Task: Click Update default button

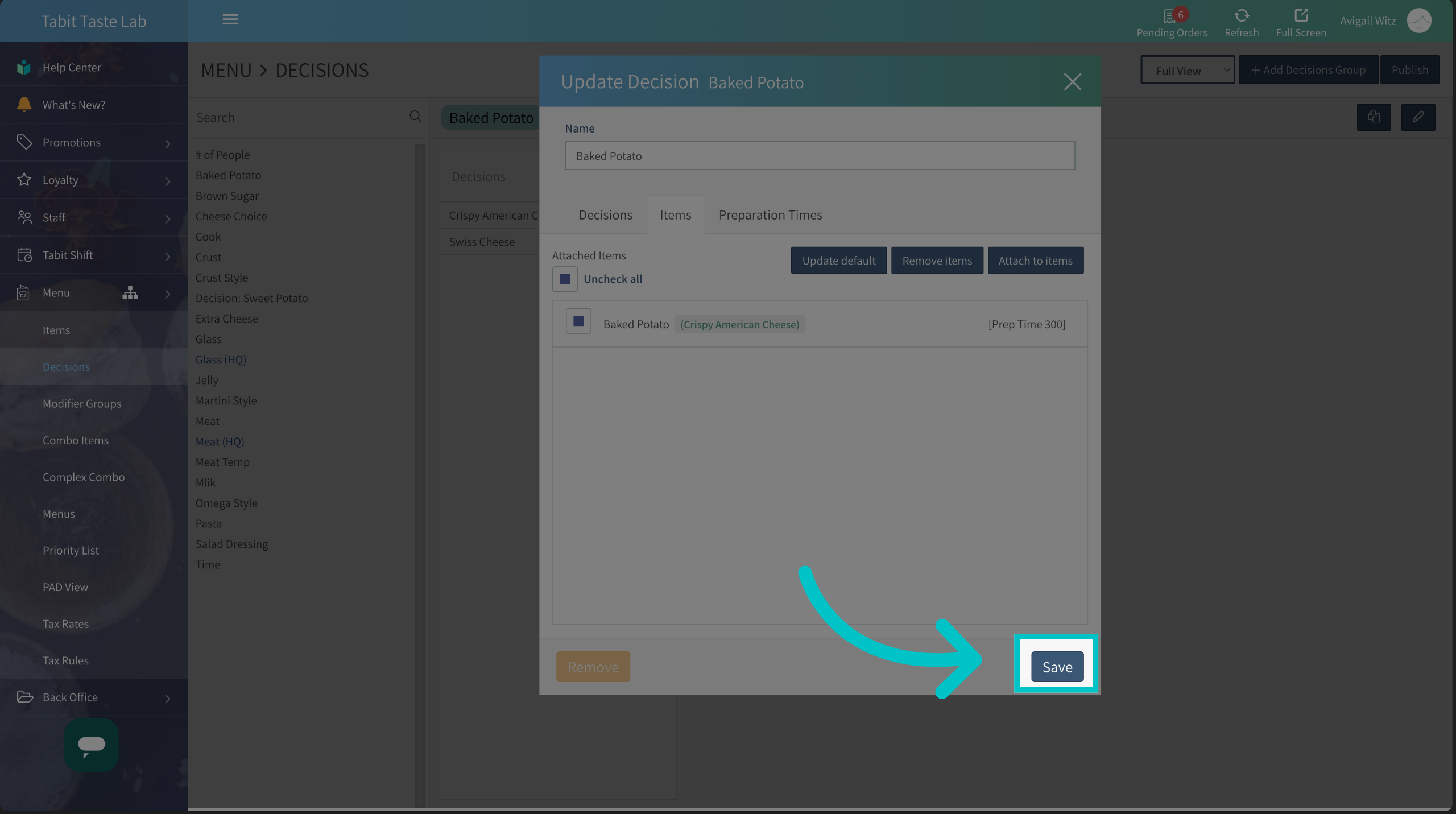Action: 838,261
